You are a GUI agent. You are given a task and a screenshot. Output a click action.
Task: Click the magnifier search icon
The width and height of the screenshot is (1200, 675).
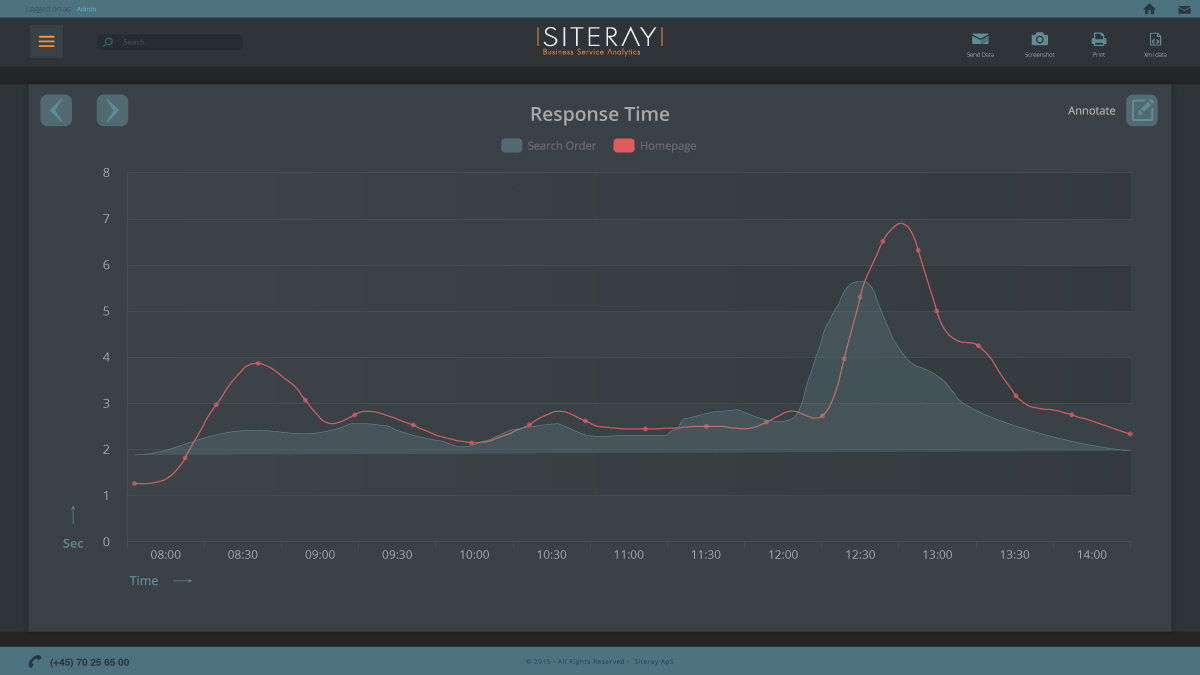(x=108, y=42)
